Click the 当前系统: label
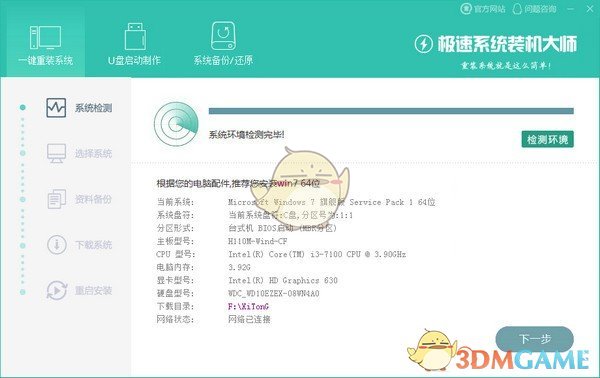 click(175, 202)
